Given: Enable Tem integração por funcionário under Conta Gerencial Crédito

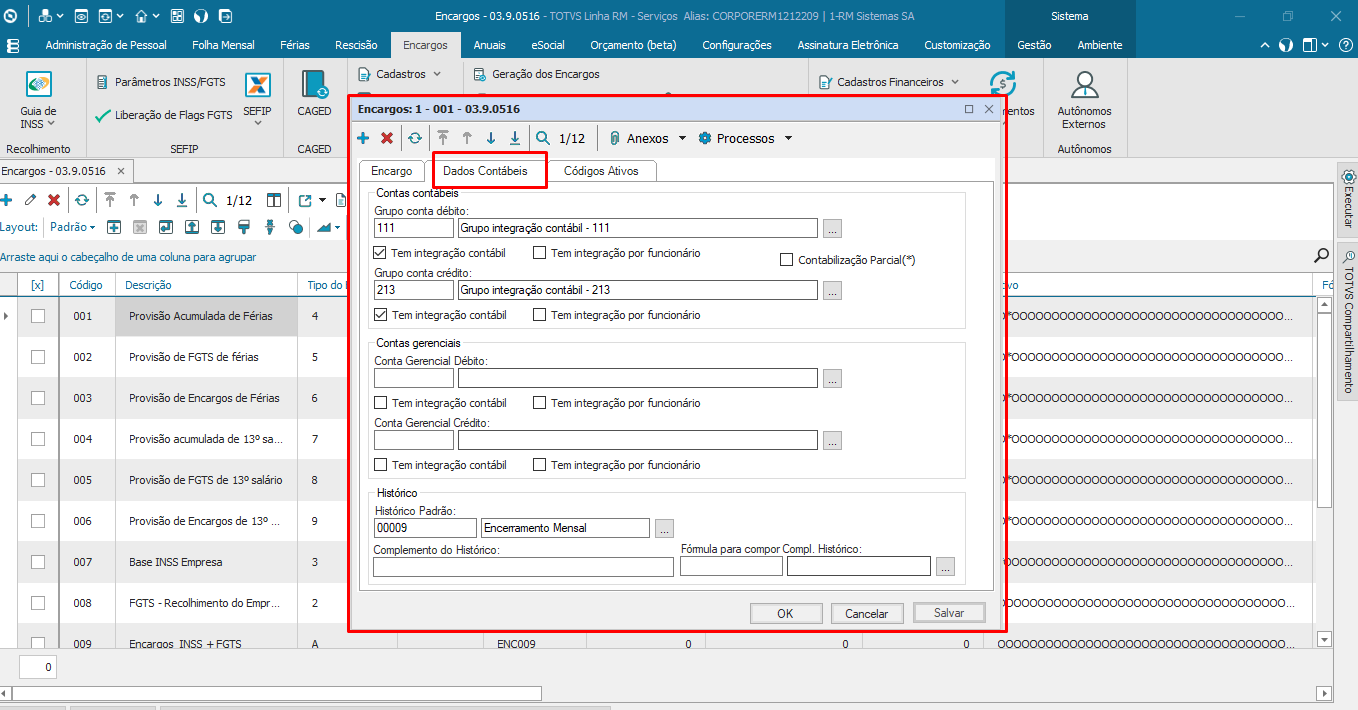Looking at the screenshot, I should 540,465.
